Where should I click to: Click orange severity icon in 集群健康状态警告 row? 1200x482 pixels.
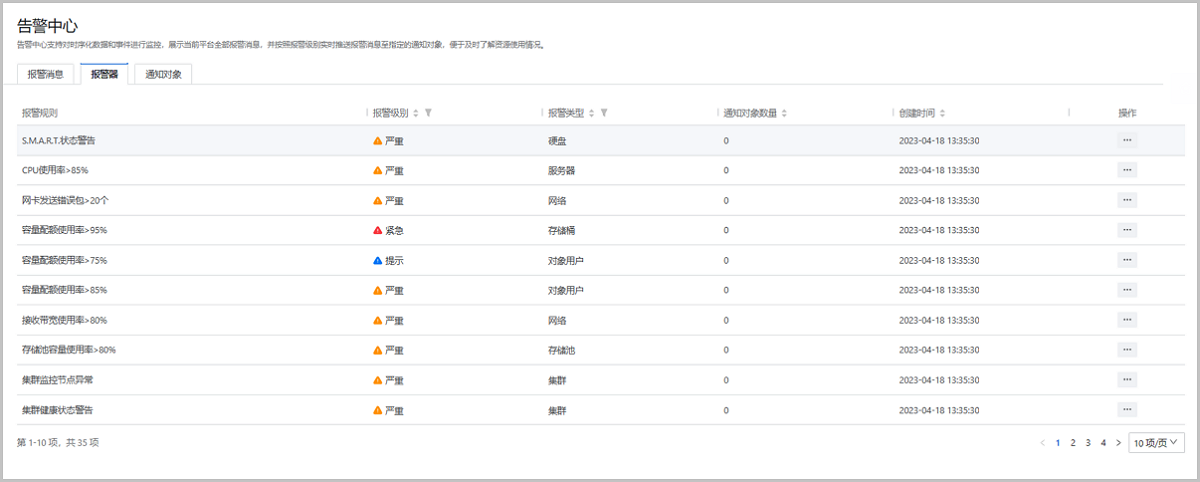(377, 410)
